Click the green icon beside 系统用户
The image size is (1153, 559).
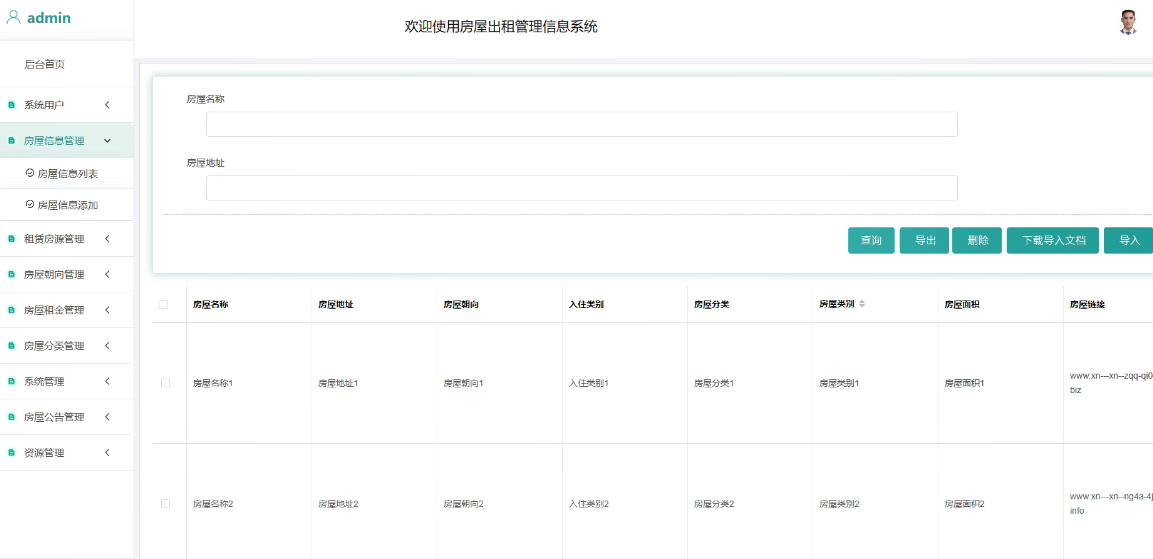(x=11, y=105)
